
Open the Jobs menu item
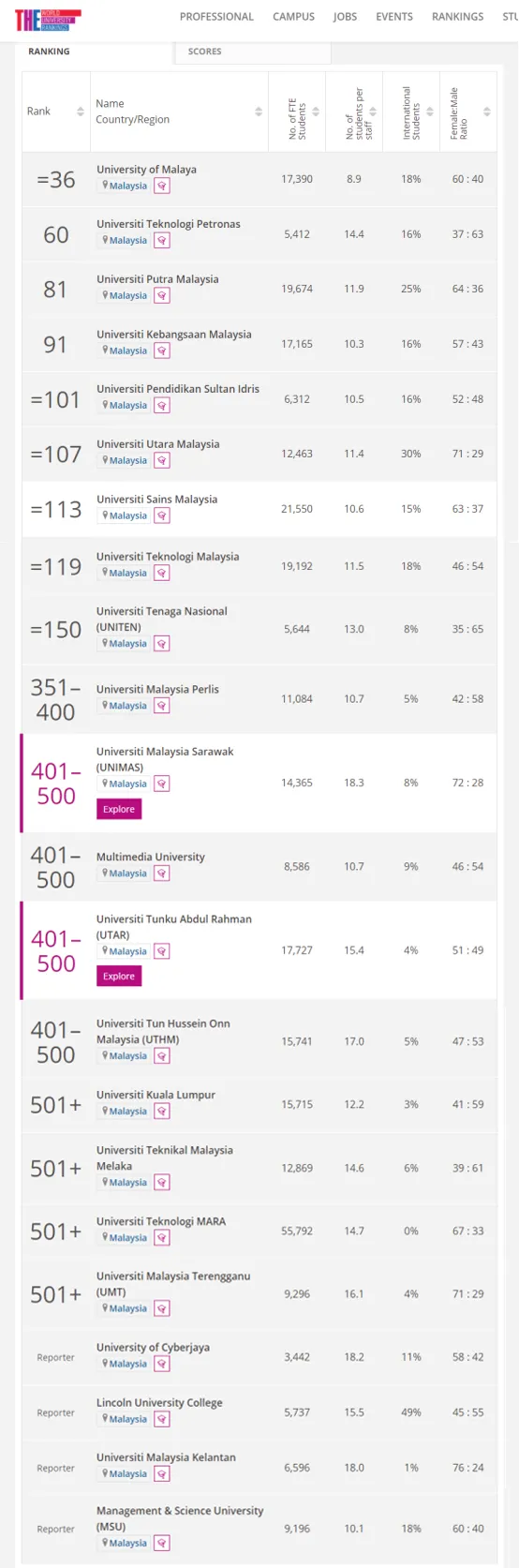click(345, 17)
